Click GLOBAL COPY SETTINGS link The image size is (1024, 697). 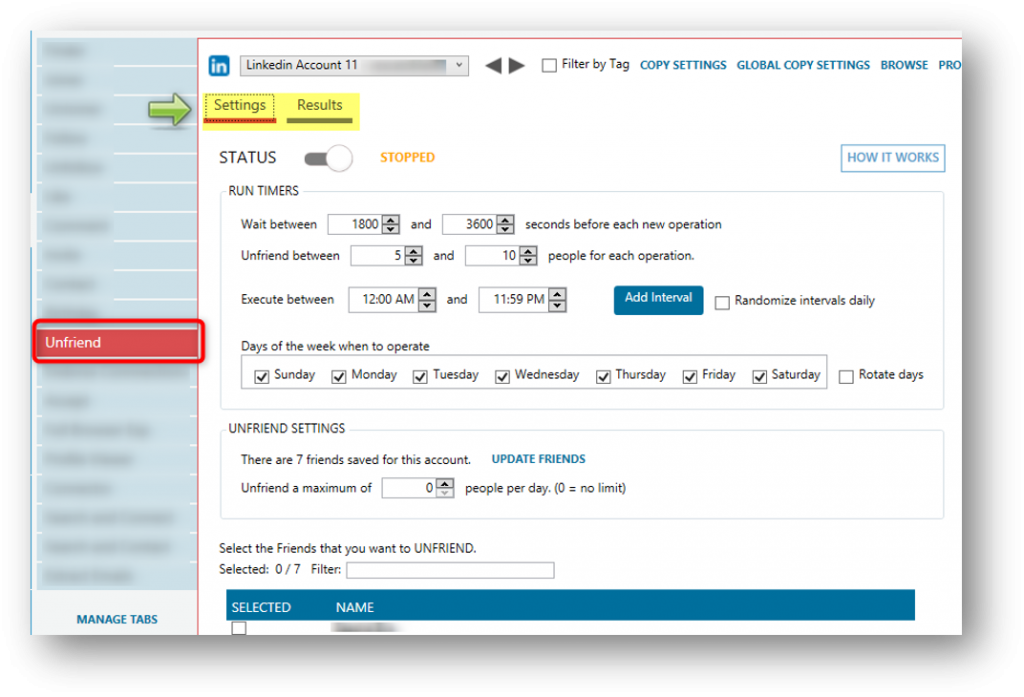click(803, 65)
